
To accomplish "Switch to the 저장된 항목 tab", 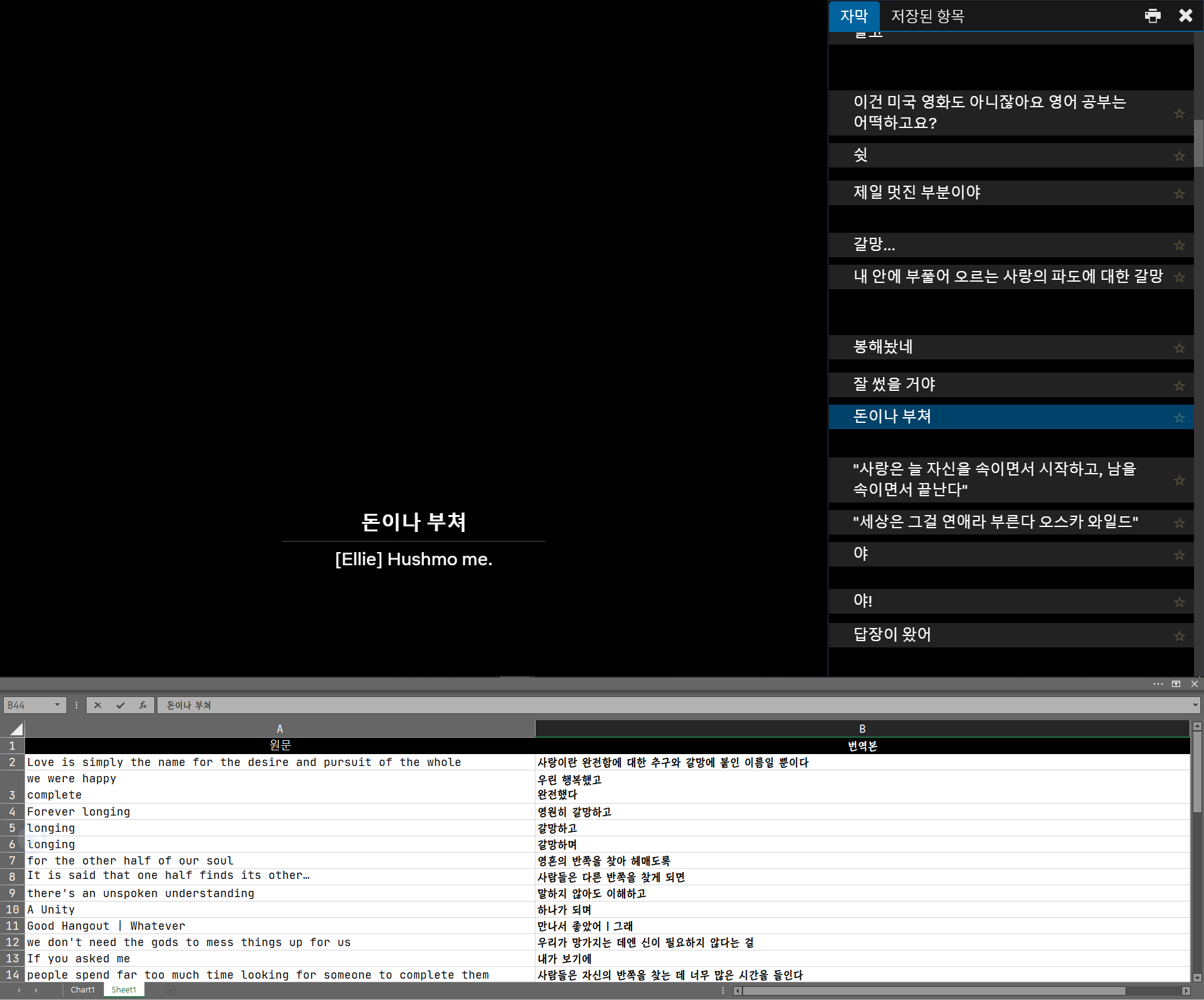I will tap(927, 16).
